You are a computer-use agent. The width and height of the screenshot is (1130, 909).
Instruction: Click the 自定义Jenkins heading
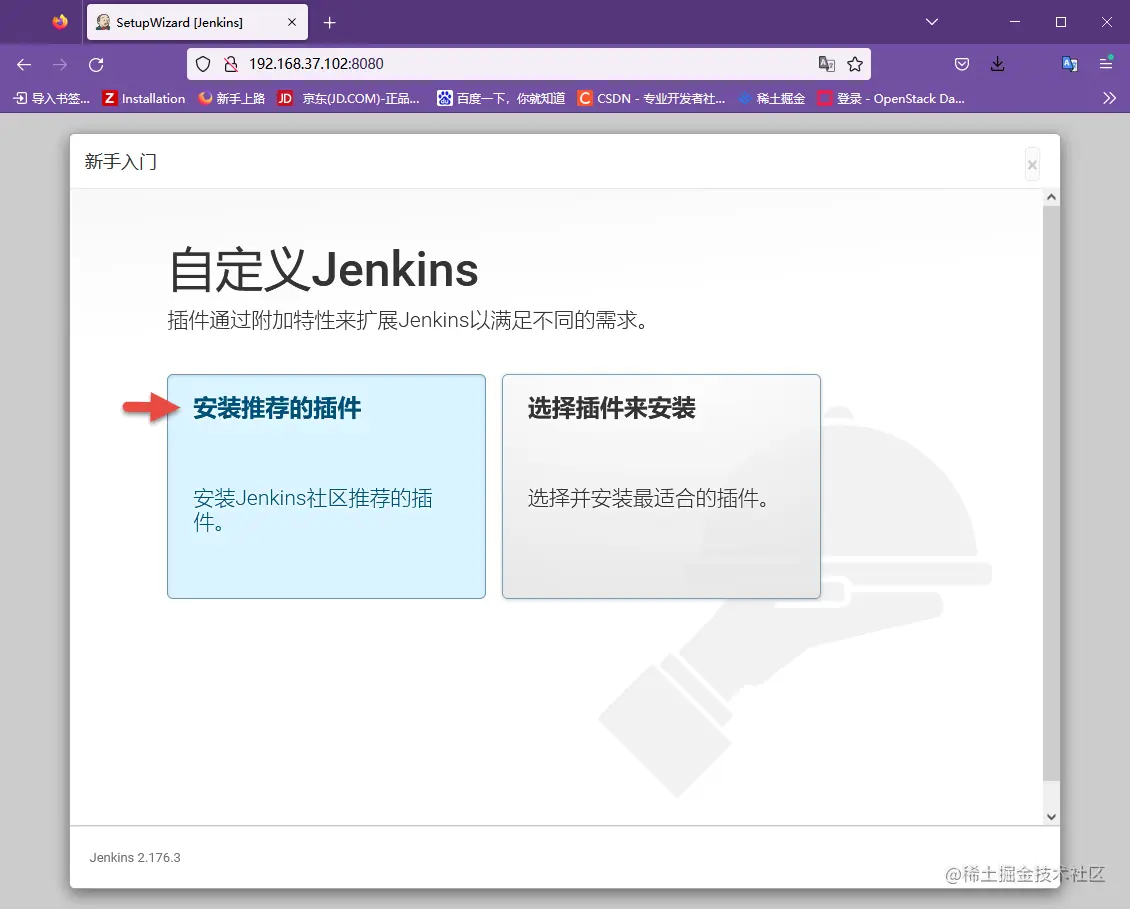pyautogui.click(x=323, y=270)
